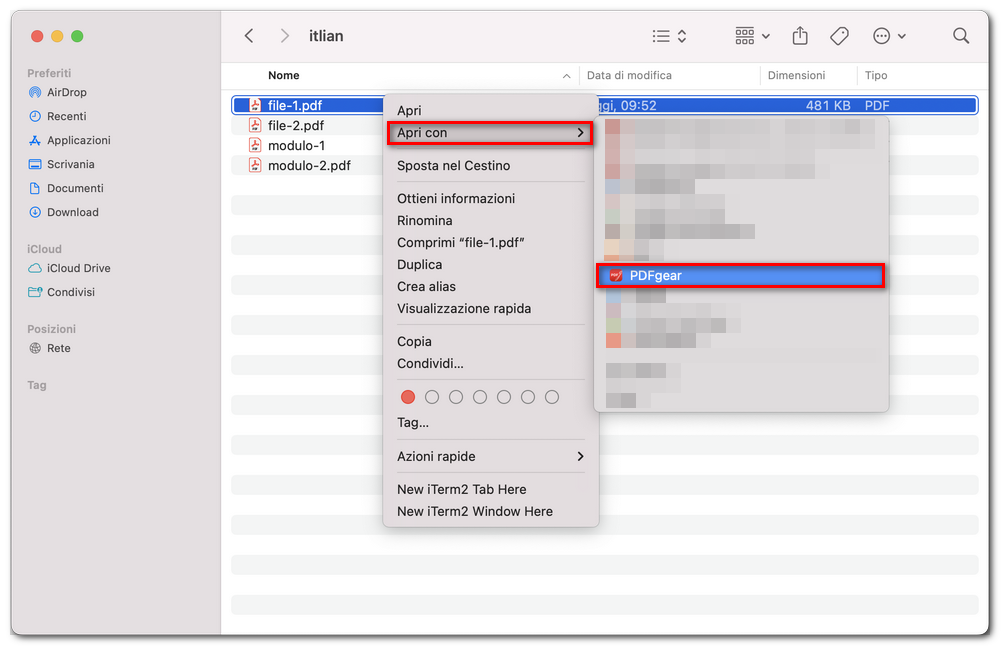Click the more actions ellipsis icon
The width and height of the screenshot is (1001, 646).
pos(882,35)
